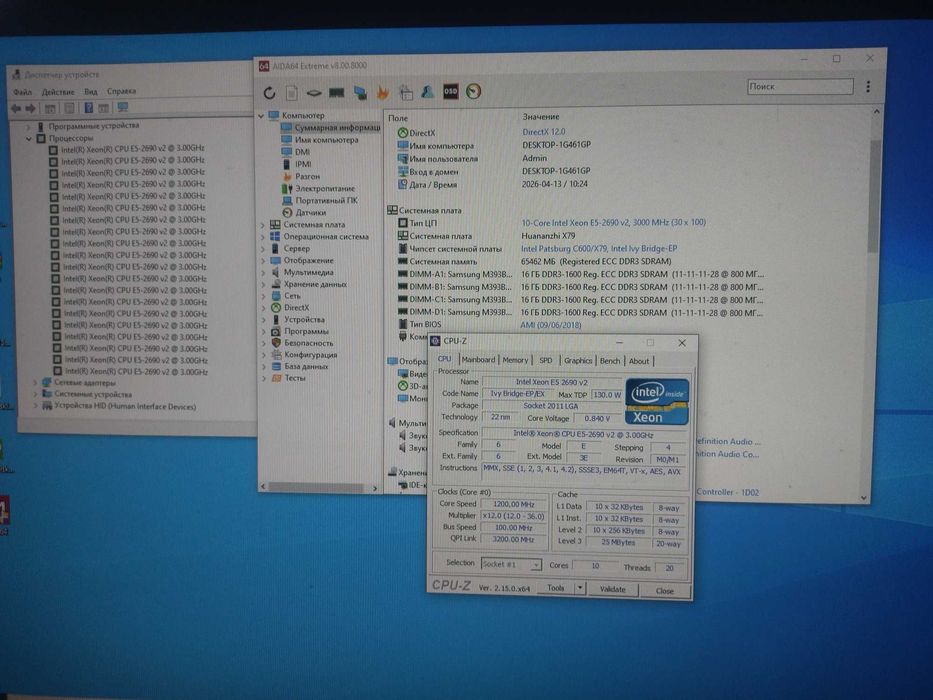933x700 pixels.
Task: Click Device Manager show console tree icon
Action: tap(51, 108)
